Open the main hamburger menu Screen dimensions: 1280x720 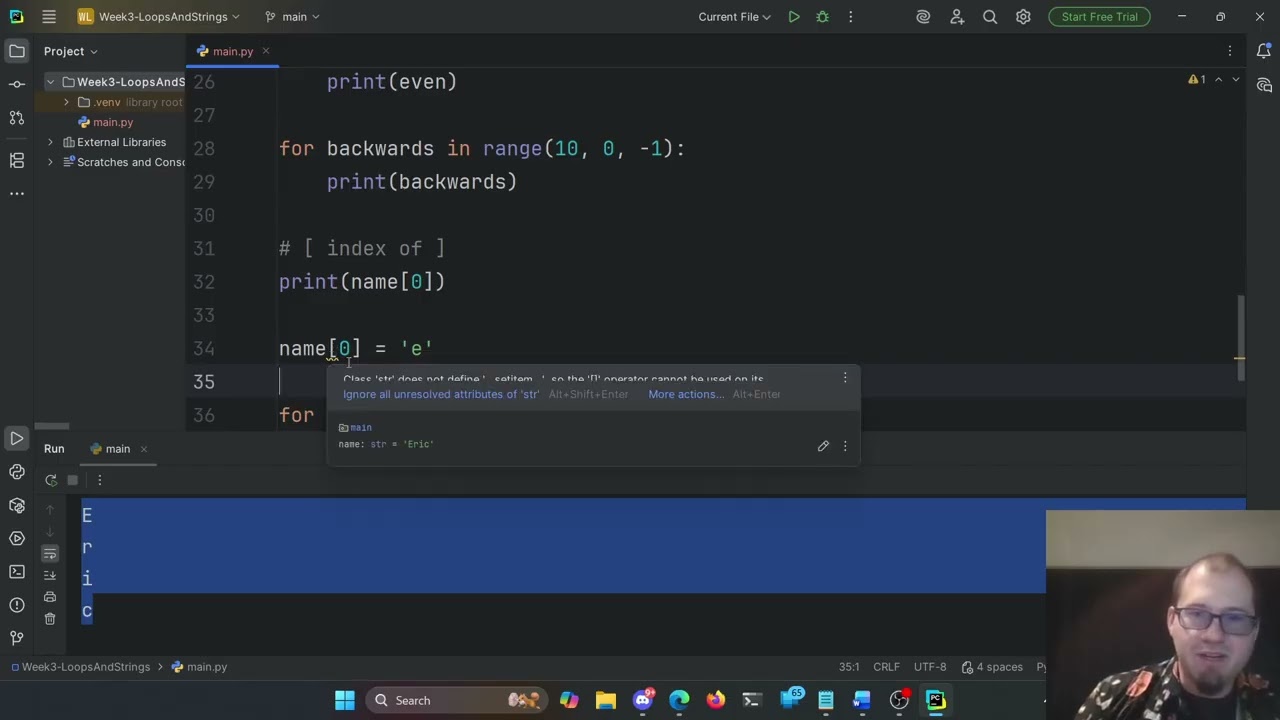49,17
